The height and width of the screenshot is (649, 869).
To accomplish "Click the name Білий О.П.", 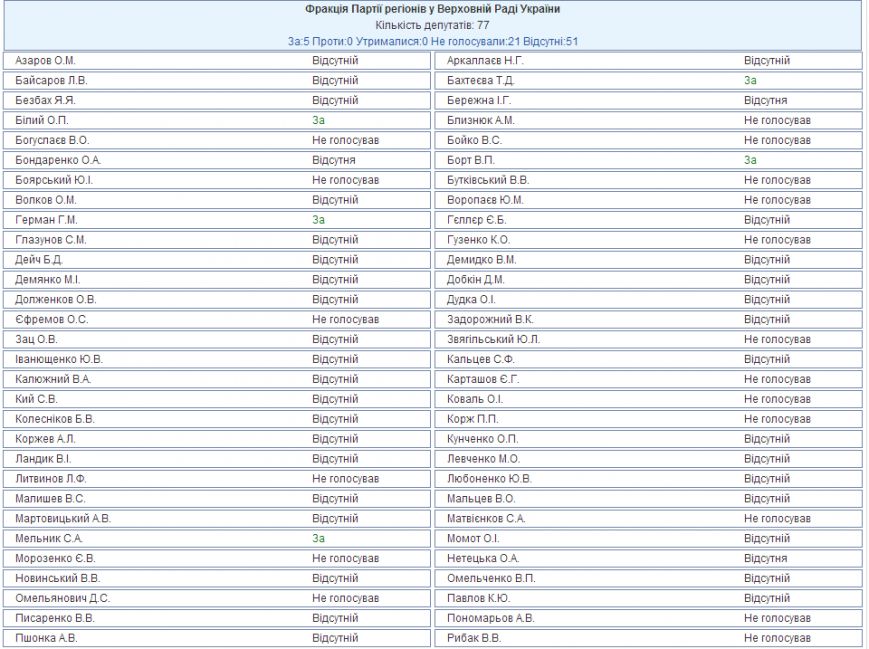I will pos(42,120).
